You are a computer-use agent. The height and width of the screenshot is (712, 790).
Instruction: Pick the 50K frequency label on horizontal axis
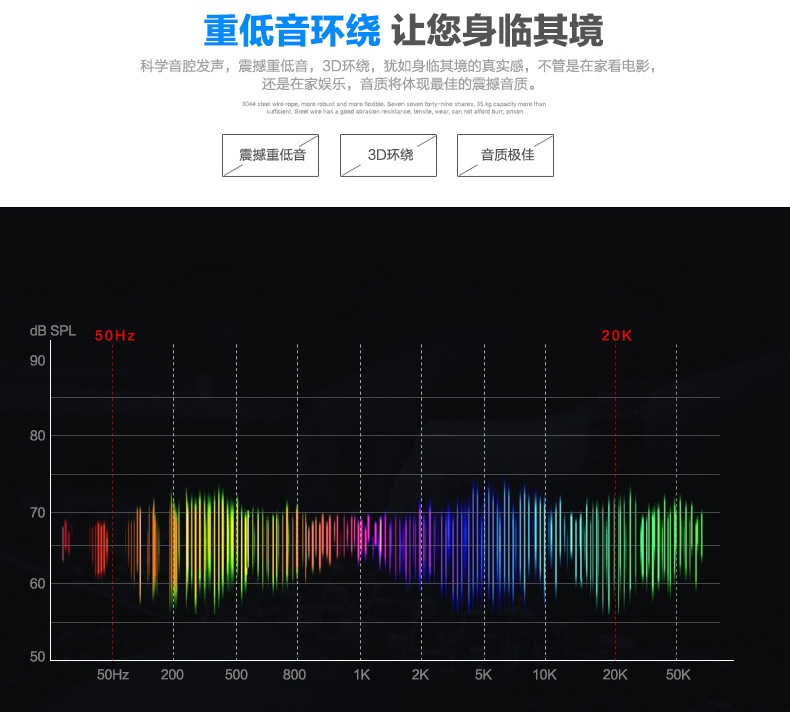pos(678,675)
